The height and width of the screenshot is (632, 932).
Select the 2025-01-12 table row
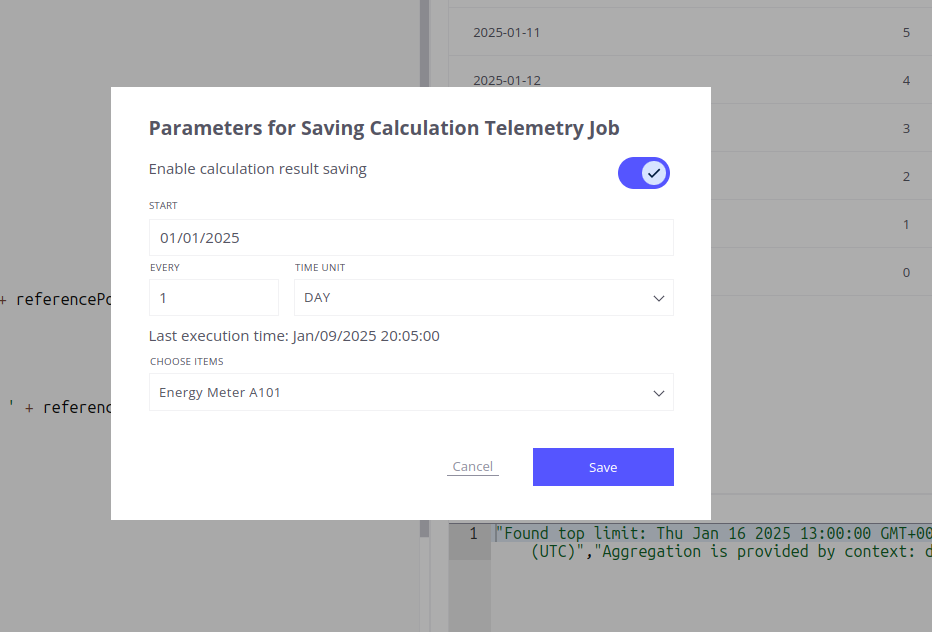point(690,80)
